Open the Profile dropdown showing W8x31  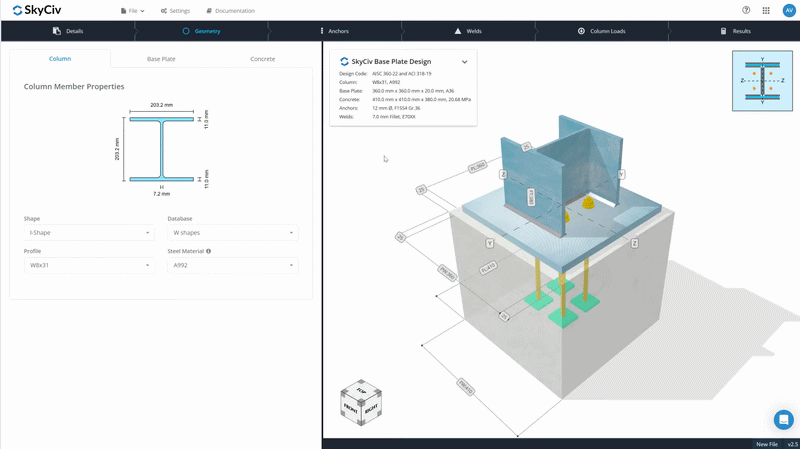[89, 265]
